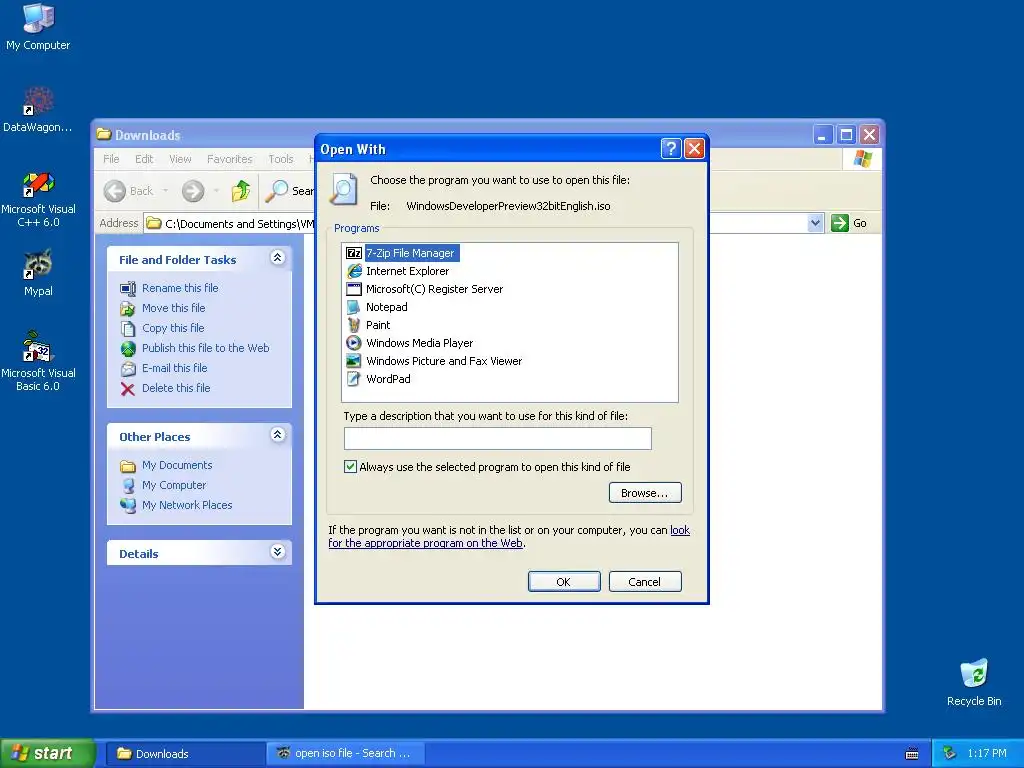Click Copy this file task

tap(173, 328)
